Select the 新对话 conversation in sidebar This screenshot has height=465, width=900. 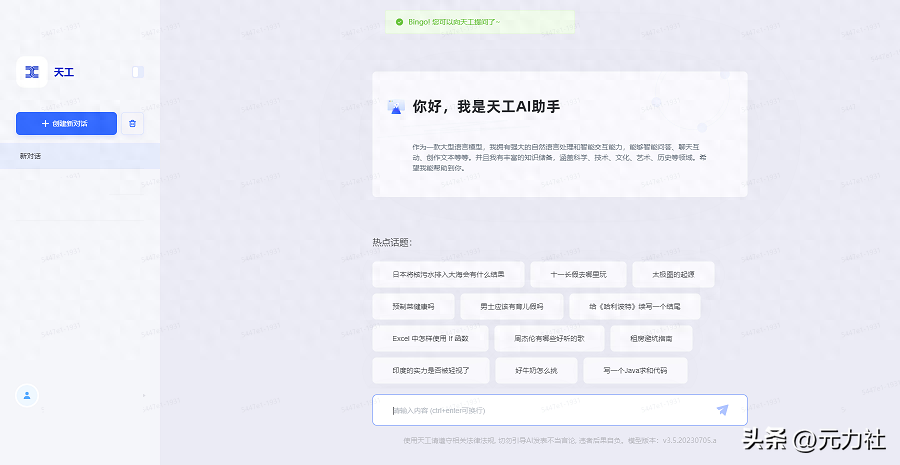[x=80, y=156]
